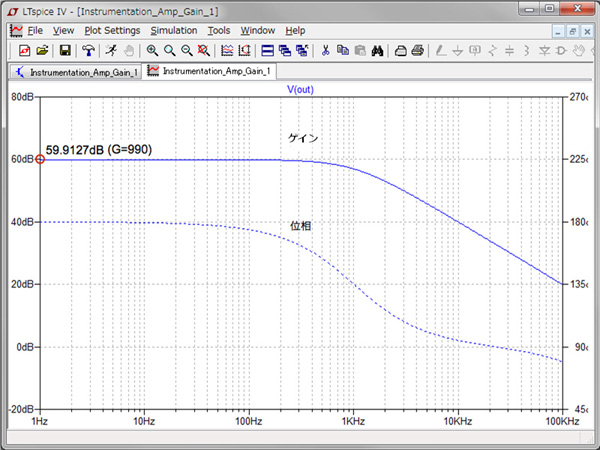Click the Tile Windows Horizontally icon
Screen dimensions: 600x450
267,50
